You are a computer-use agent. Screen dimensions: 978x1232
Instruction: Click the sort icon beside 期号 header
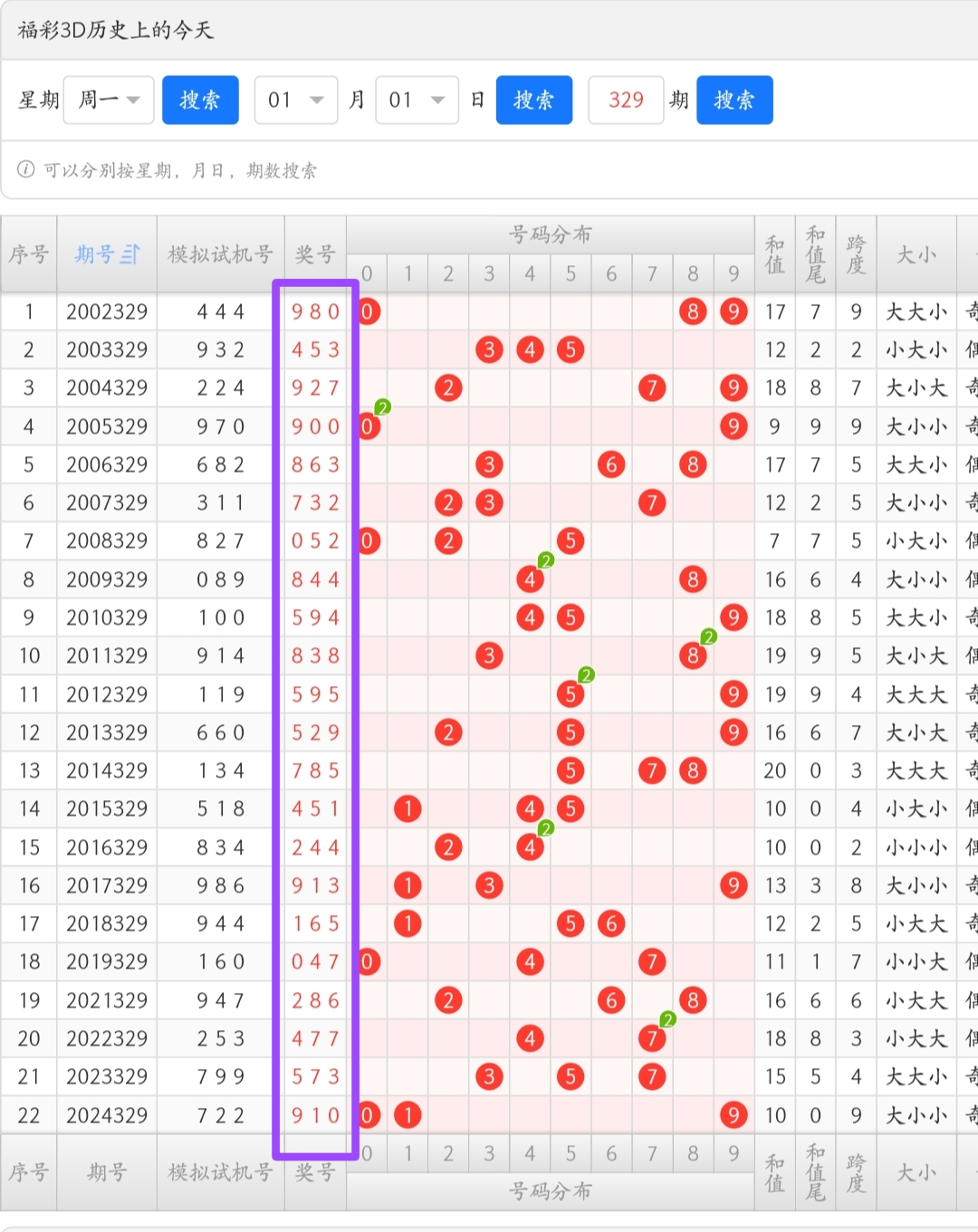click(130, 254)
